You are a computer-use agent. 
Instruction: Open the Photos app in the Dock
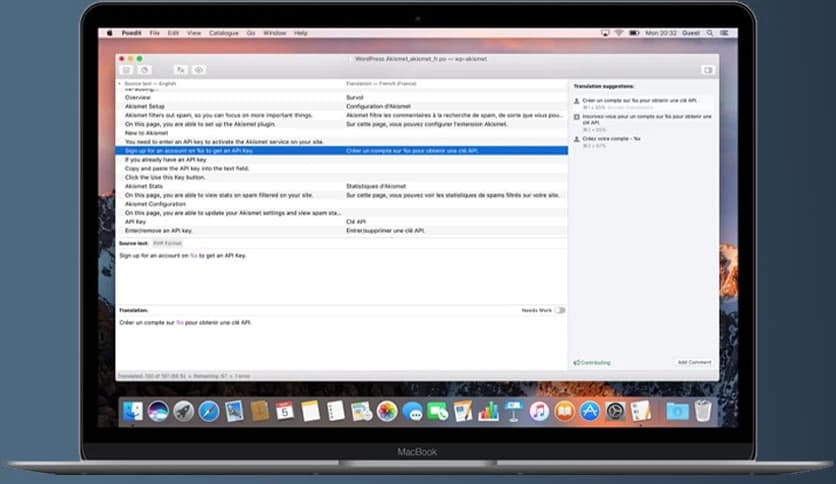coord(387,411)
